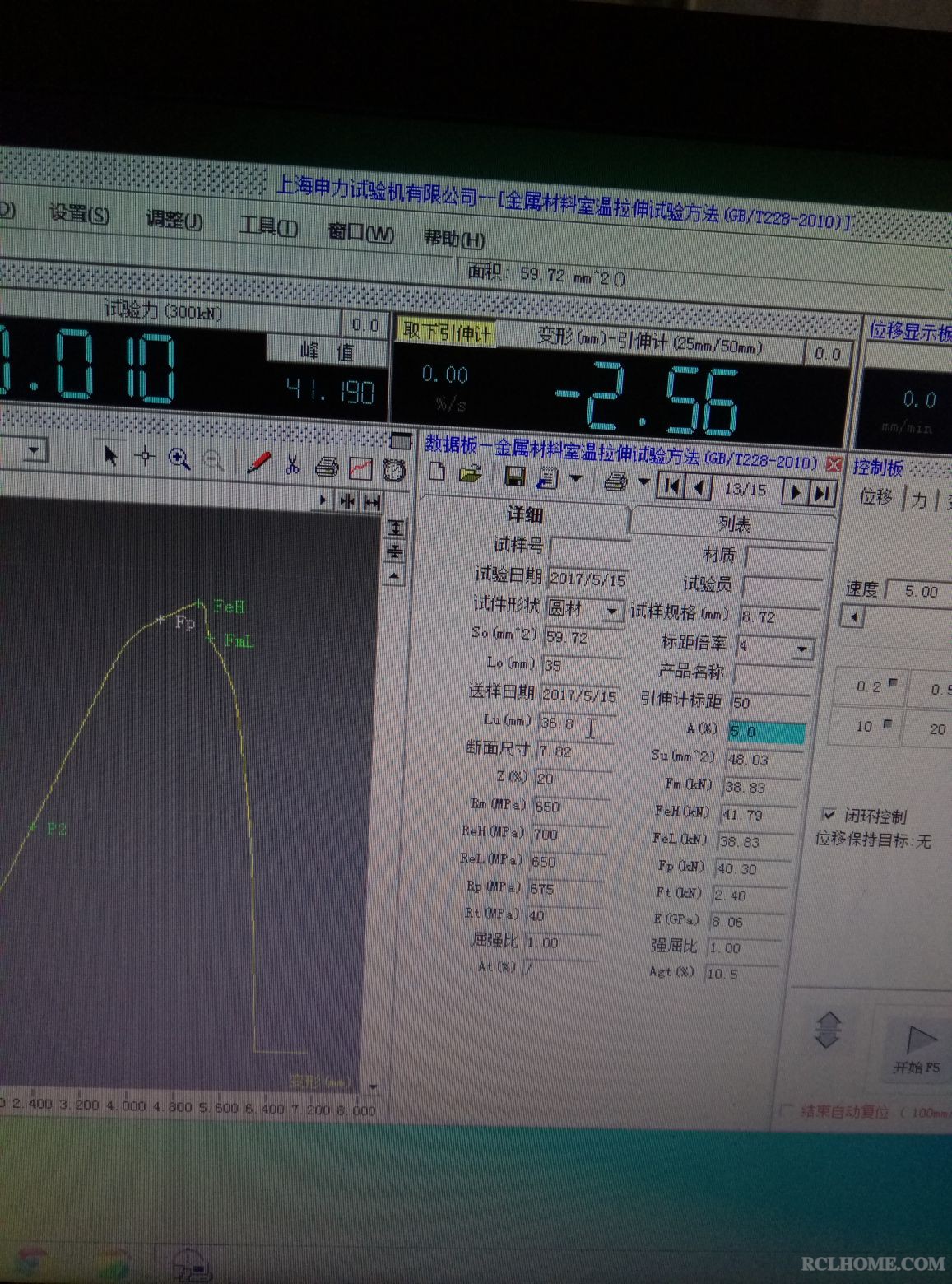Print the curve using the printer icon
This screenshot has height=1284, width=952.
point(327,468)
